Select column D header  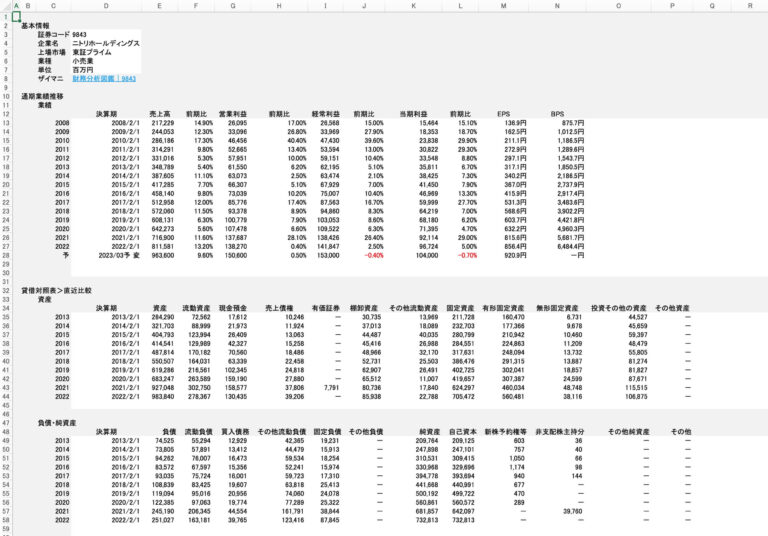tap(106, 6)
